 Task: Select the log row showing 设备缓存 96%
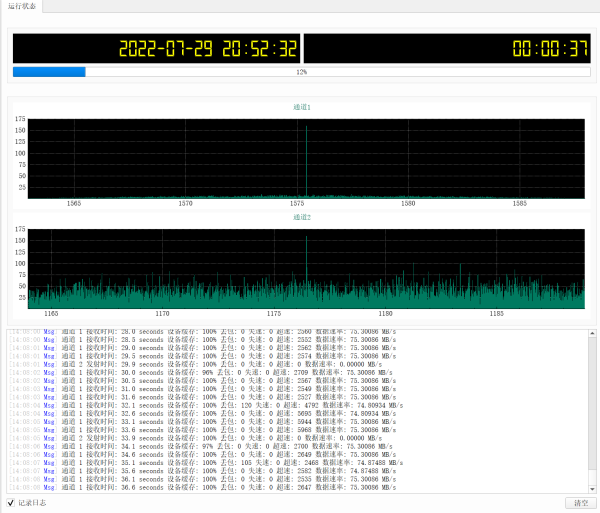click(200, 372)
